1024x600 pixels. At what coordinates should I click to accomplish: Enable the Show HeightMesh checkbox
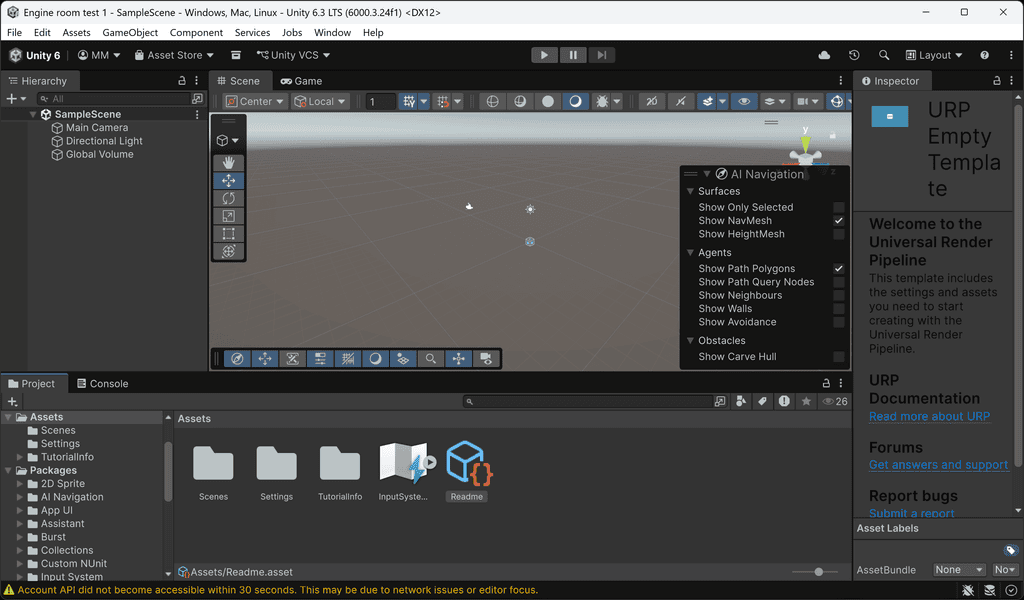(839, 234)
